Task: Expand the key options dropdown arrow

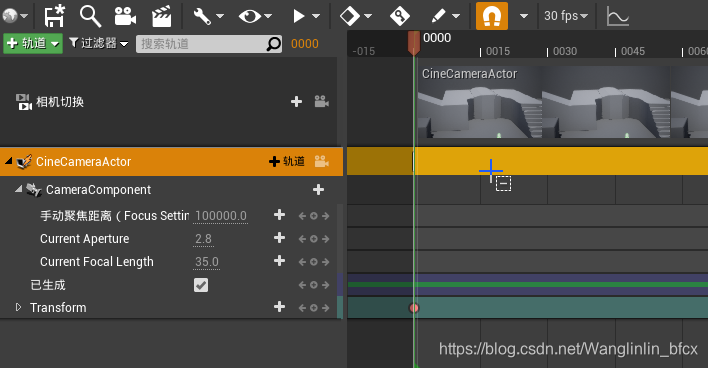Action: [368, 16]
